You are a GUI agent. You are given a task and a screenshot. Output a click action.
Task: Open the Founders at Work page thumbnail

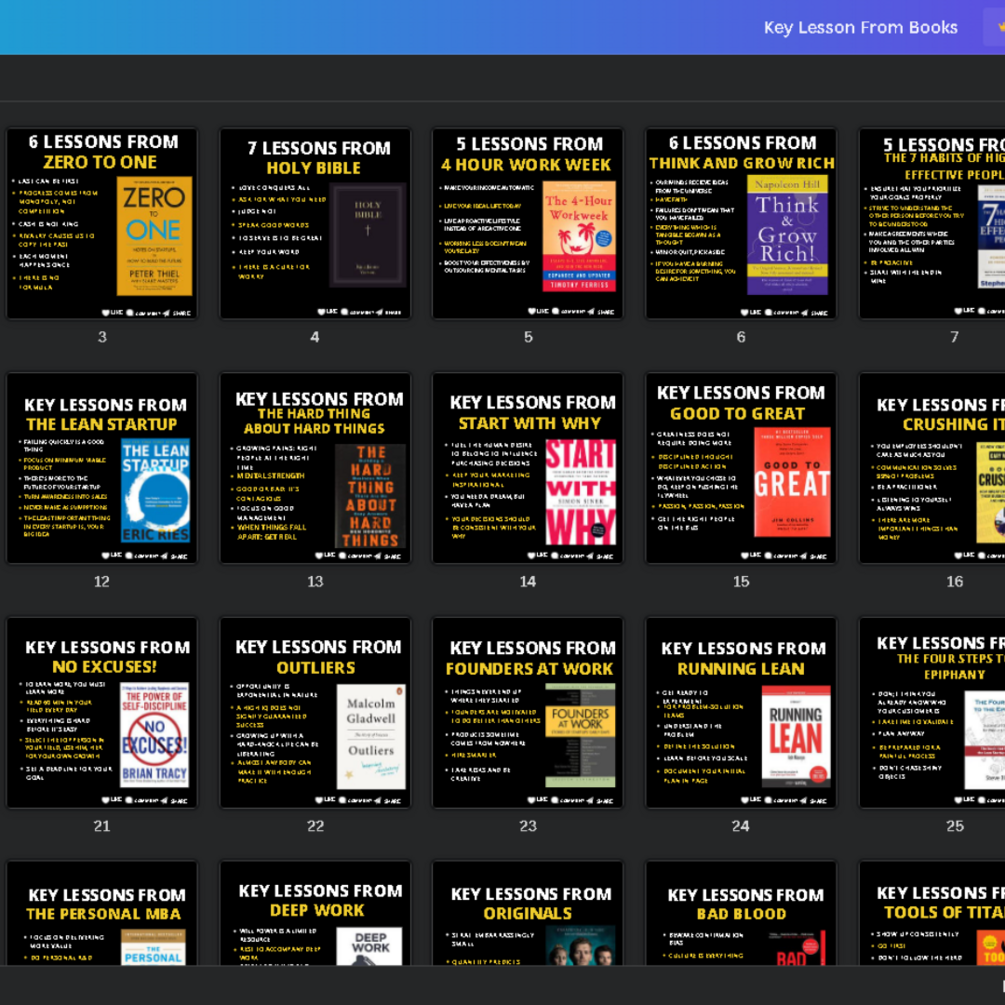tap(527, 713)
